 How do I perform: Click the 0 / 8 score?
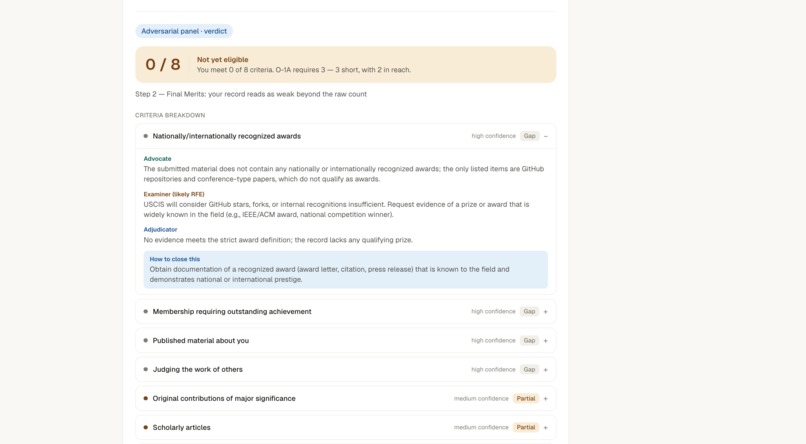[163, 65]
